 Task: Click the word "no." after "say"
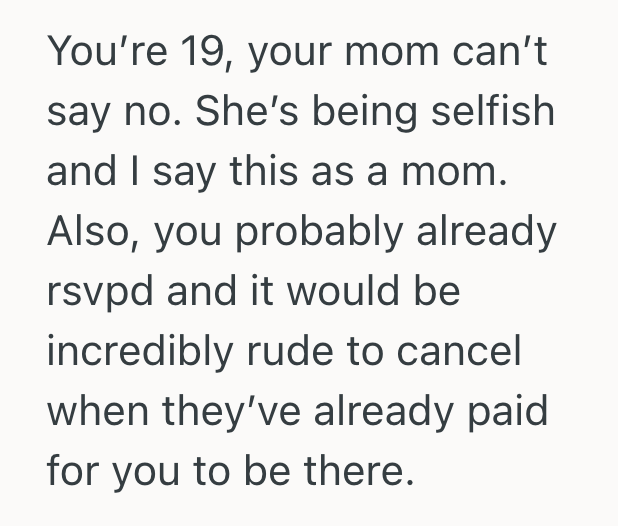[x=150, y=111]
